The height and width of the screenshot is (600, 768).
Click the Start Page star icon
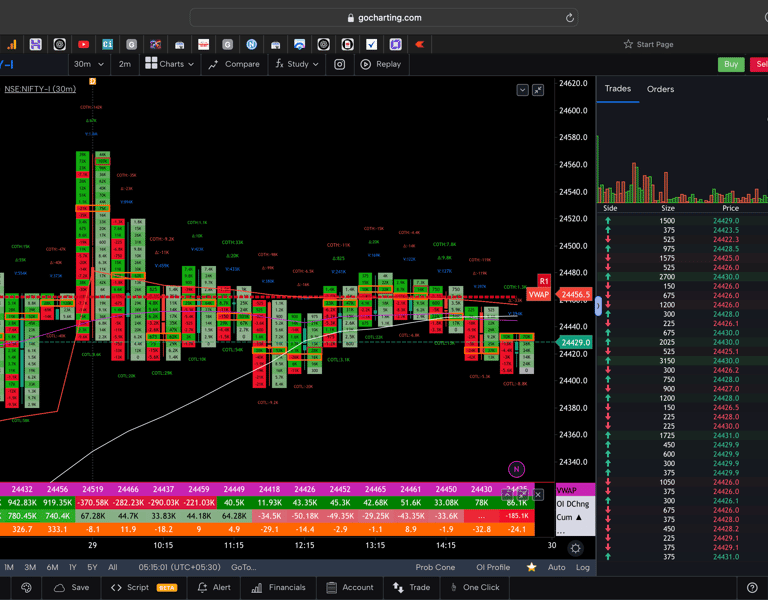628,44
